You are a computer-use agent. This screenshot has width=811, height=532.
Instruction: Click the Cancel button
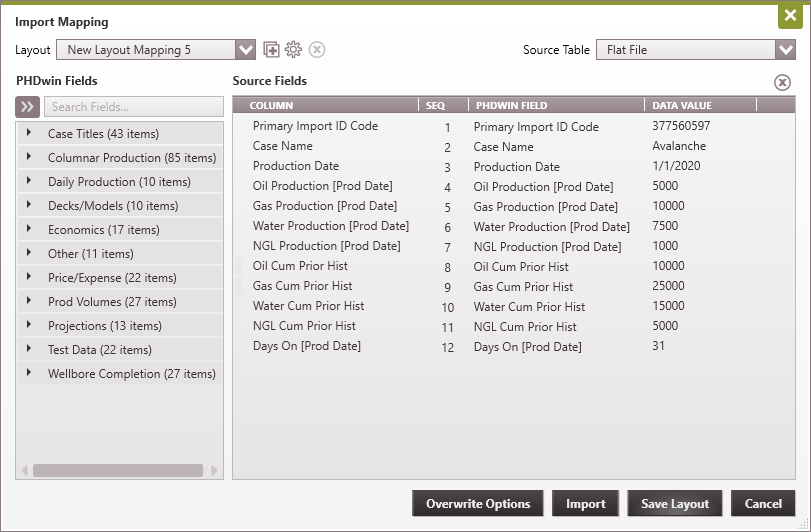763,504
